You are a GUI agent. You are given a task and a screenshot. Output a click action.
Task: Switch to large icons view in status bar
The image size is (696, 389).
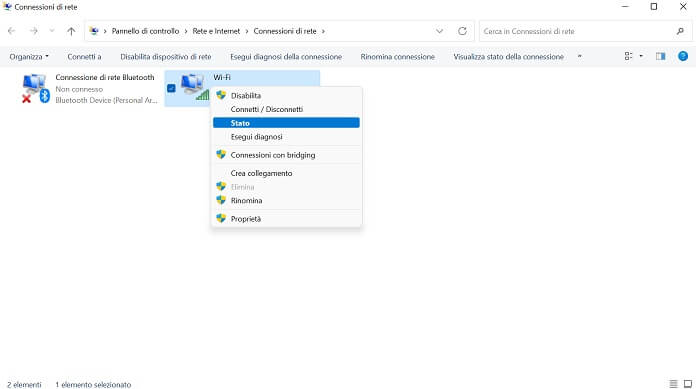(x=688, y=384)
